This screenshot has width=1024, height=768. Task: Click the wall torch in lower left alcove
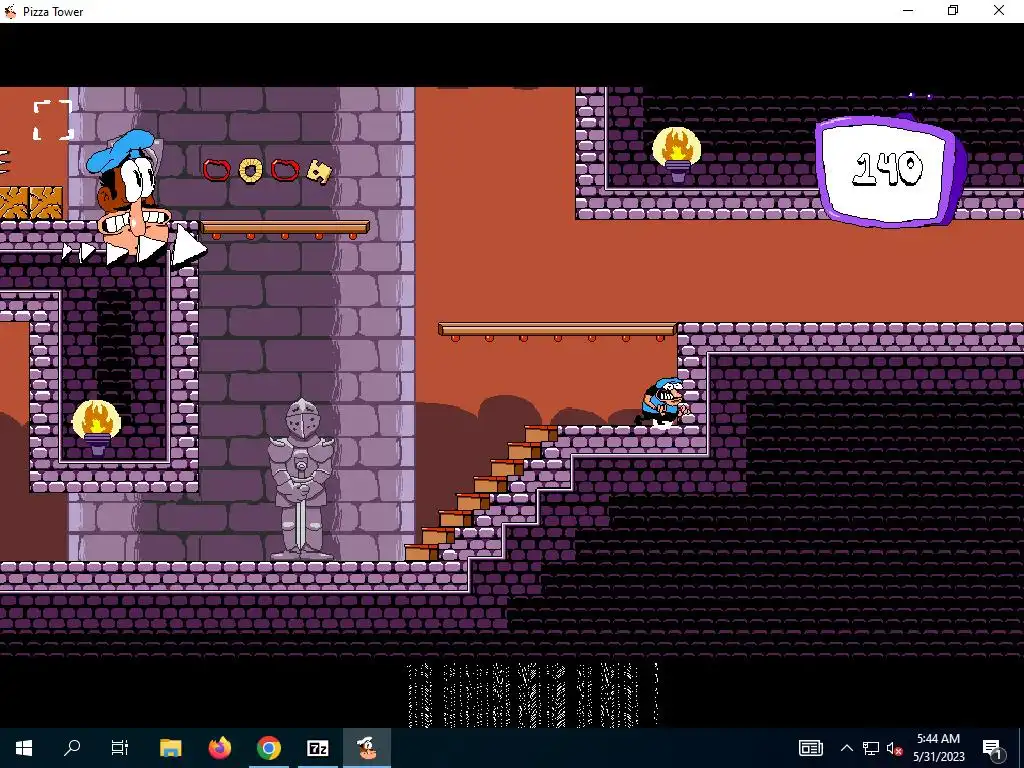(x=97, y=427)
